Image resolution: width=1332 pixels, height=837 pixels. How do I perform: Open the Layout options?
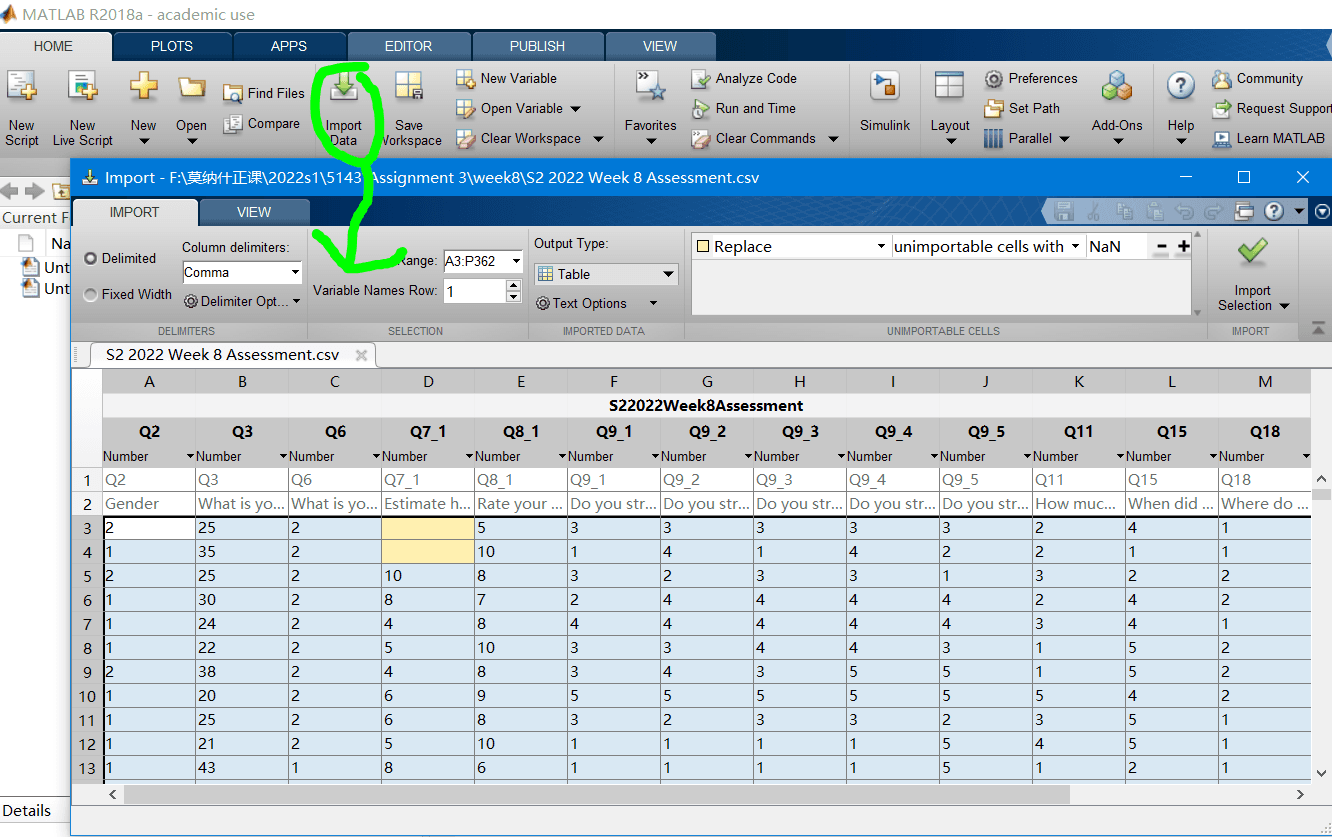coord(950,108)
